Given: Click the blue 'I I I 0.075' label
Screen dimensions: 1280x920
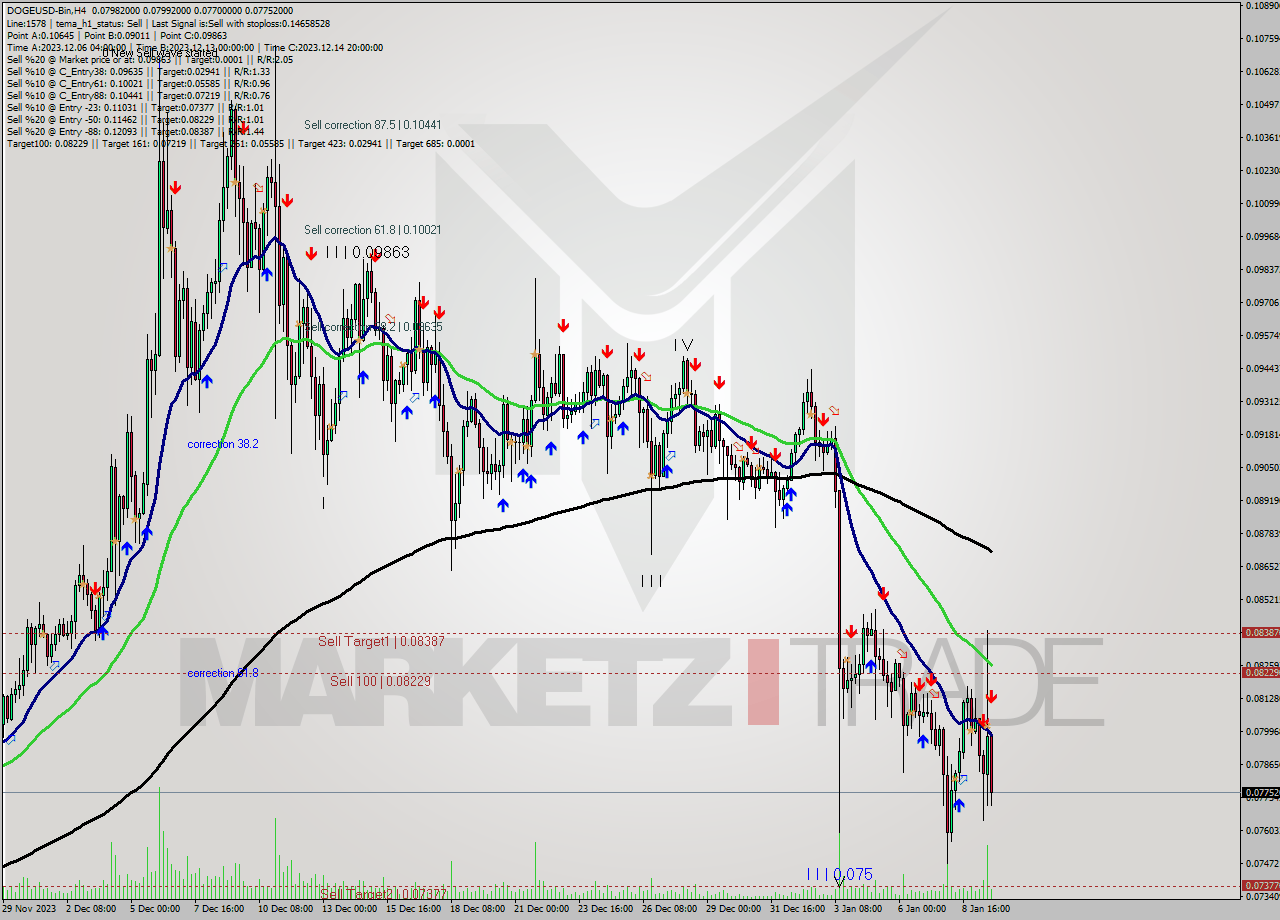Looking at the screenshot, I should [x=839, y=875].
